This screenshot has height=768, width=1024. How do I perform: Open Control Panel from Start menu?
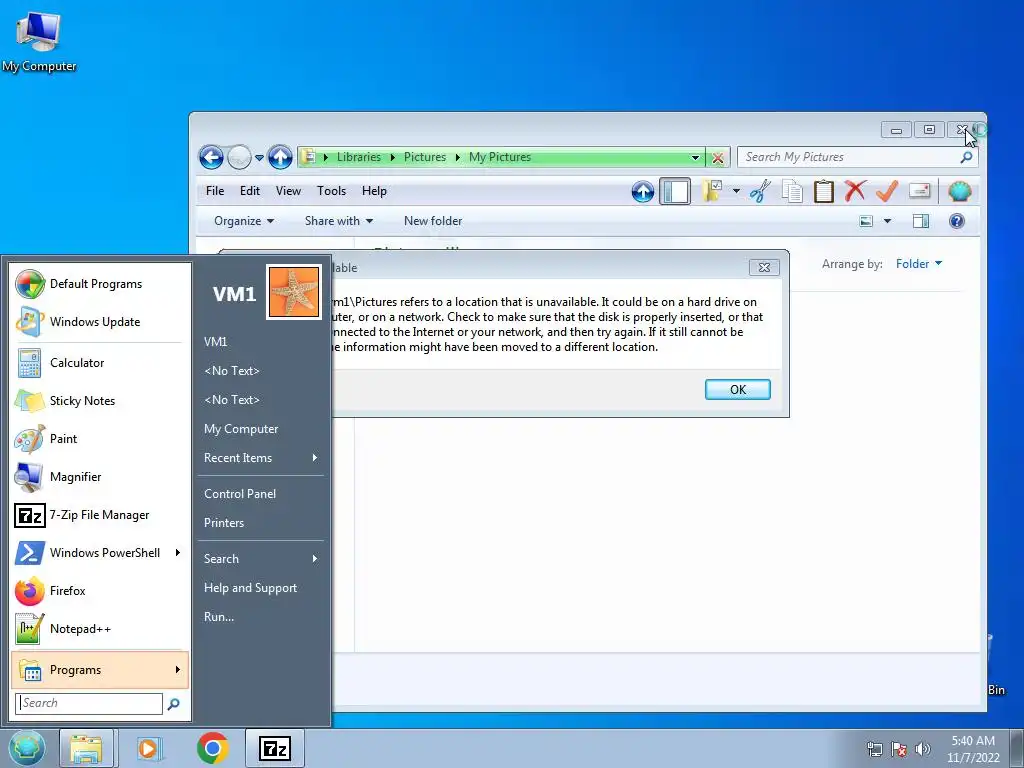(x=261, y=494)
